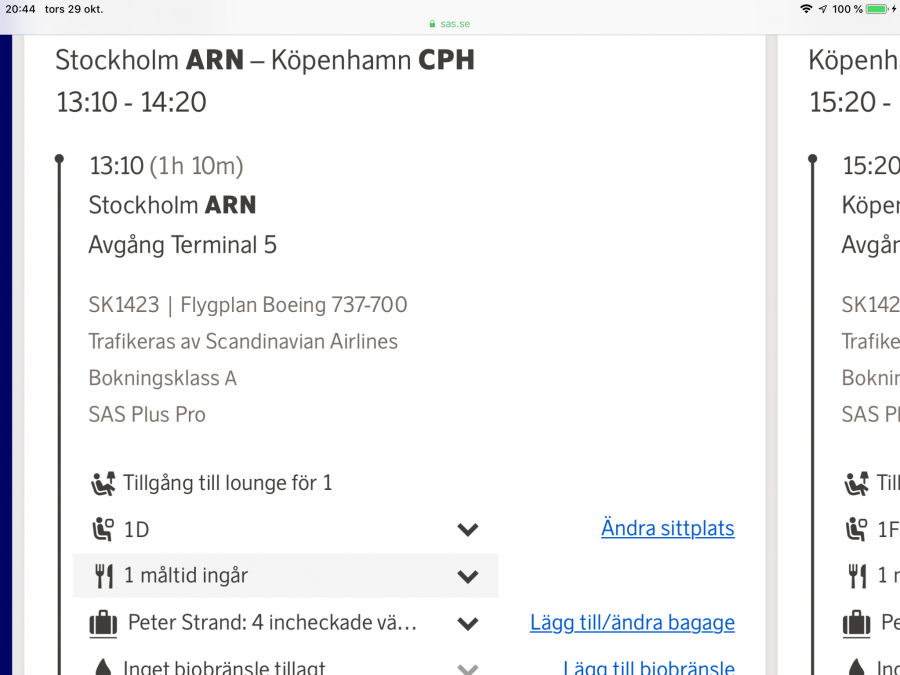The height and width of the screenshot is (675, 900).
Task: Expand the "Inget biobränsle tillagt" chevron
Action: point(467,667)
